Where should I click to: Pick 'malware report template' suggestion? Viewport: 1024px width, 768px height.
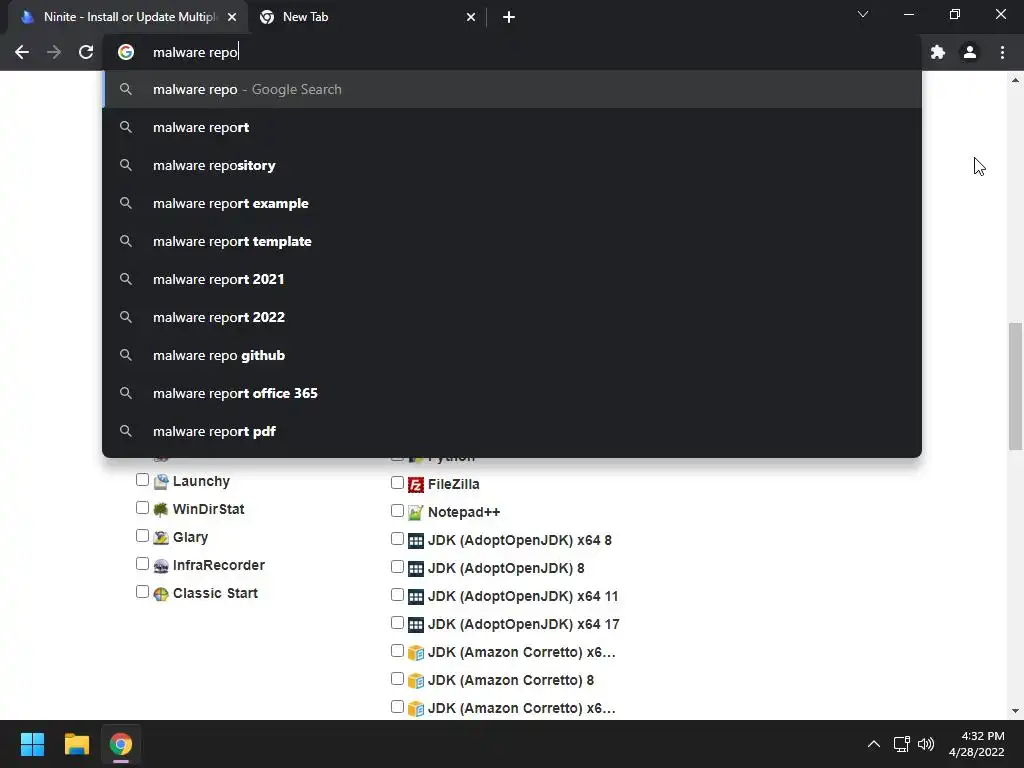(512, 241)
